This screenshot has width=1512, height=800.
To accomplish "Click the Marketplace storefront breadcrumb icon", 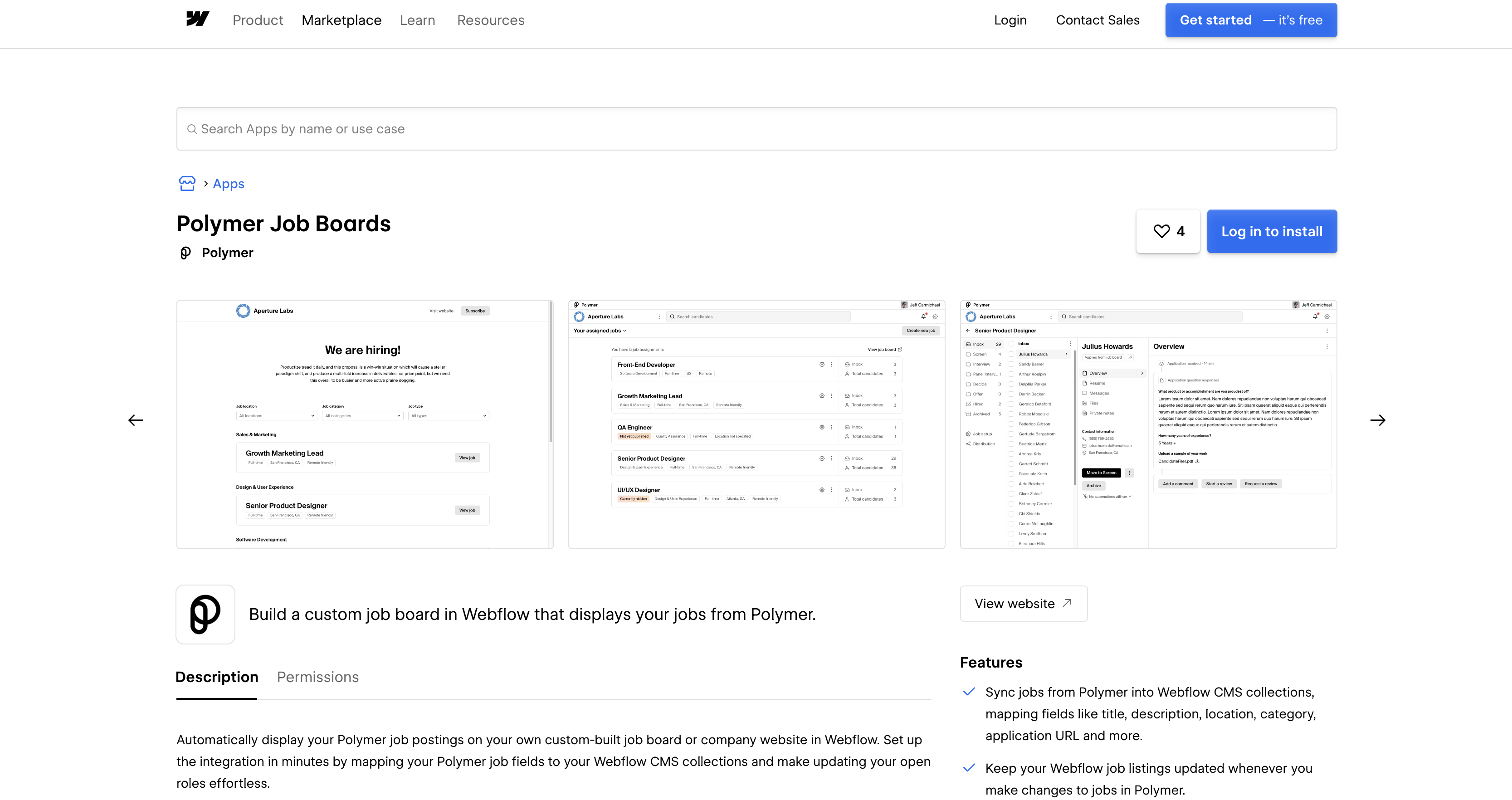I will click(187, 184).
